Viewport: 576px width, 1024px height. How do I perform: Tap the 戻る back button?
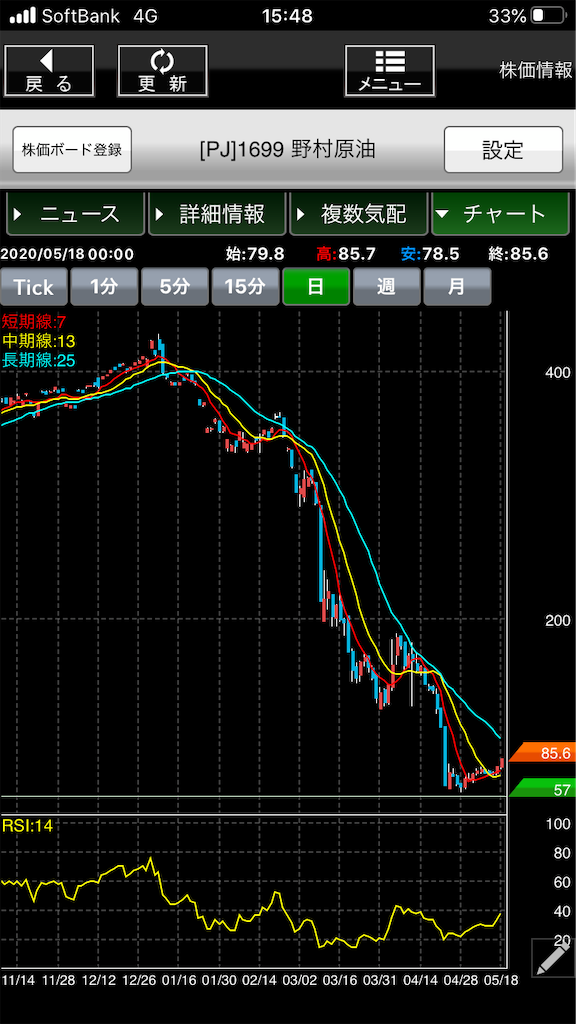point(49,71)
